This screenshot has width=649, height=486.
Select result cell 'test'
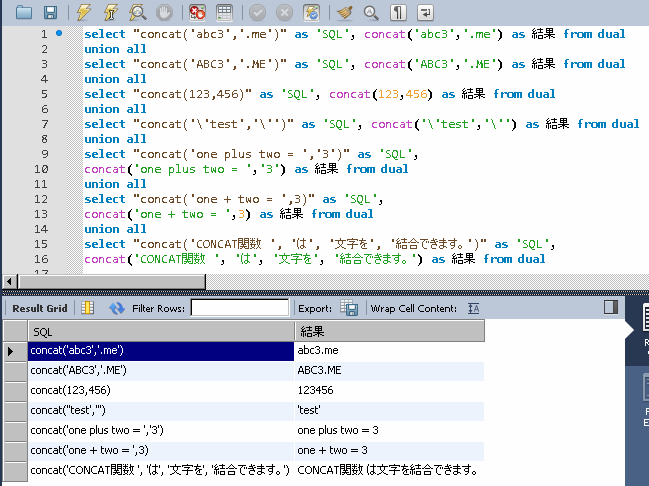pyautogui.click(x=389, y=410)
